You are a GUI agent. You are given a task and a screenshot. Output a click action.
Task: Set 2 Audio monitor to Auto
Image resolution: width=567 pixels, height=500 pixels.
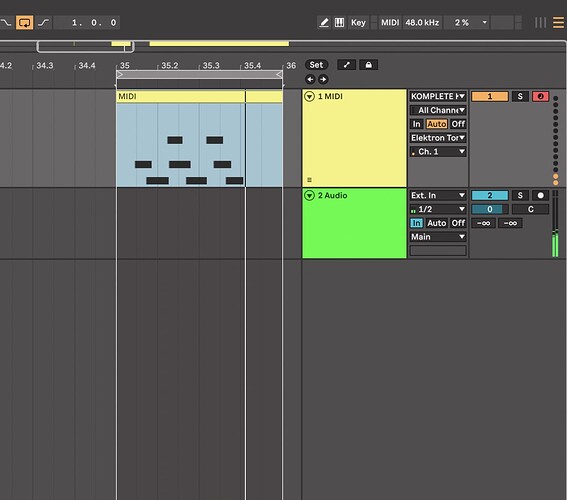point(436,223)
